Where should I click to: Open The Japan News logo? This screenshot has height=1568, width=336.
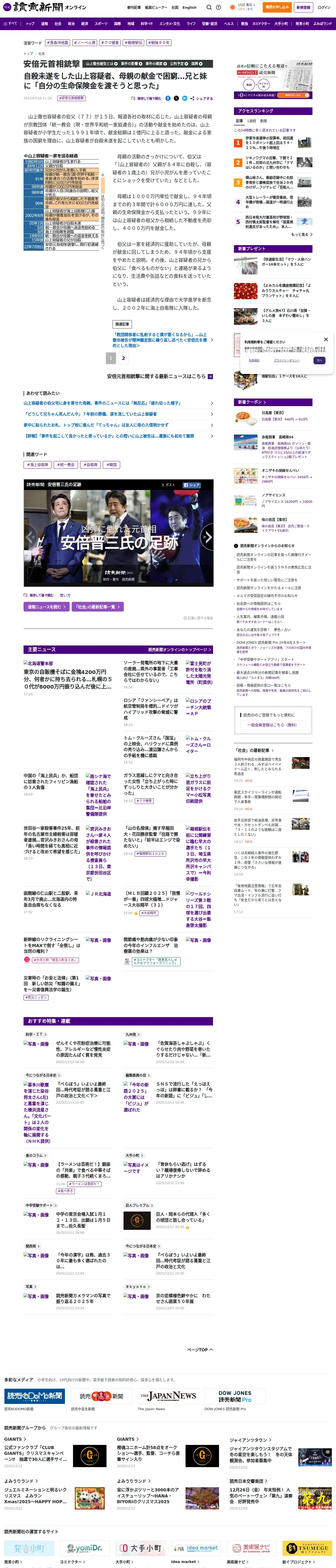tap(168, 1396)
